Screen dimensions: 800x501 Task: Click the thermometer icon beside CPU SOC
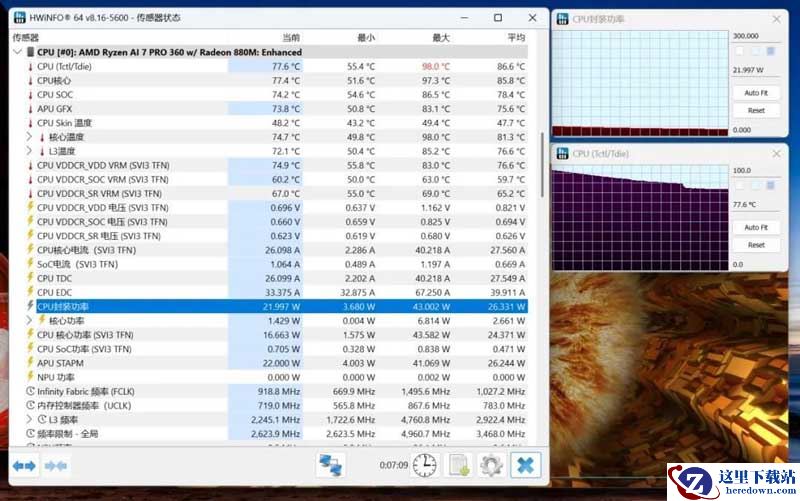click(30, 95)
